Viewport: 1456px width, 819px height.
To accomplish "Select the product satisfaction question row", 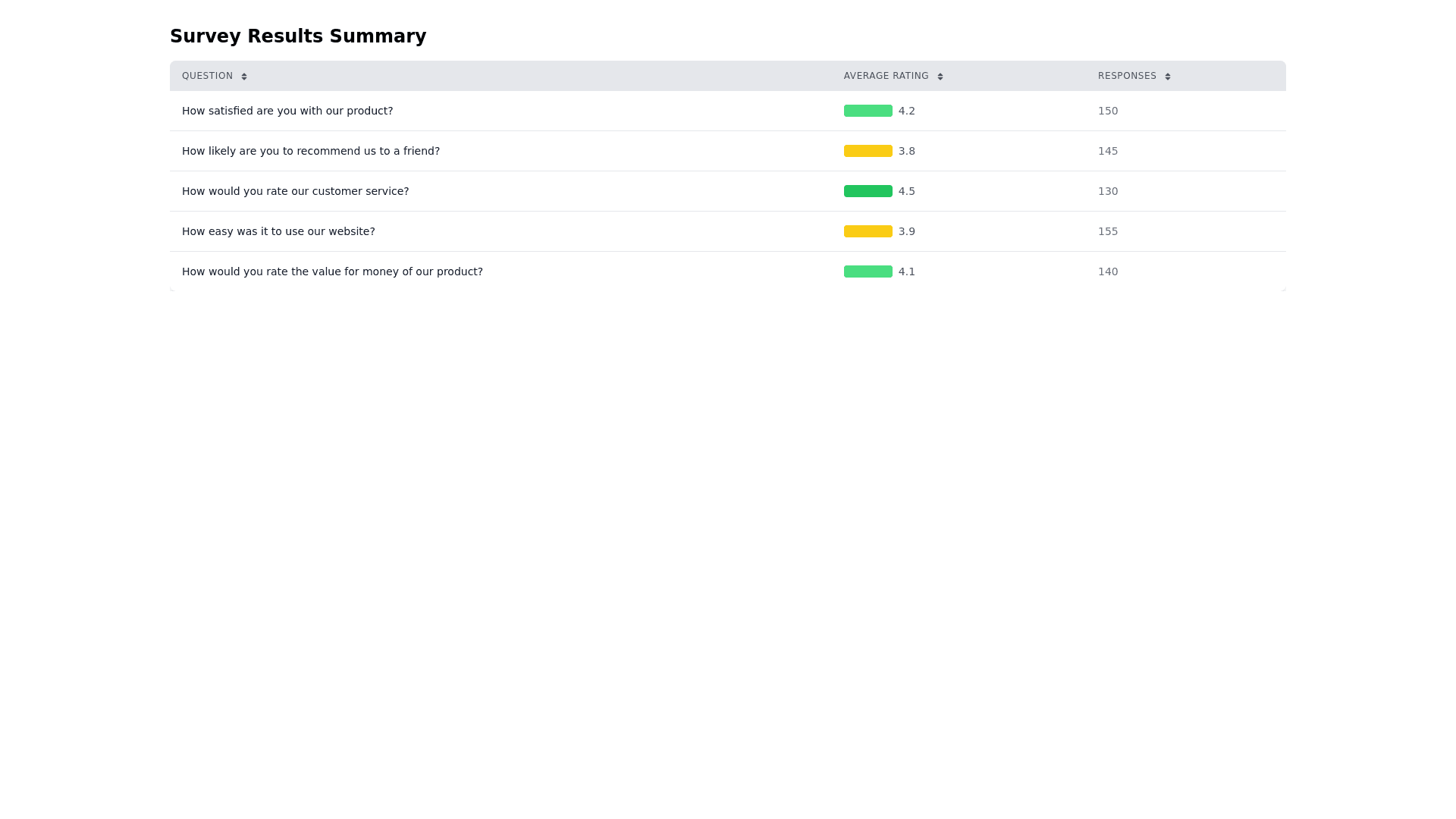I will click(x=287, y=111).
